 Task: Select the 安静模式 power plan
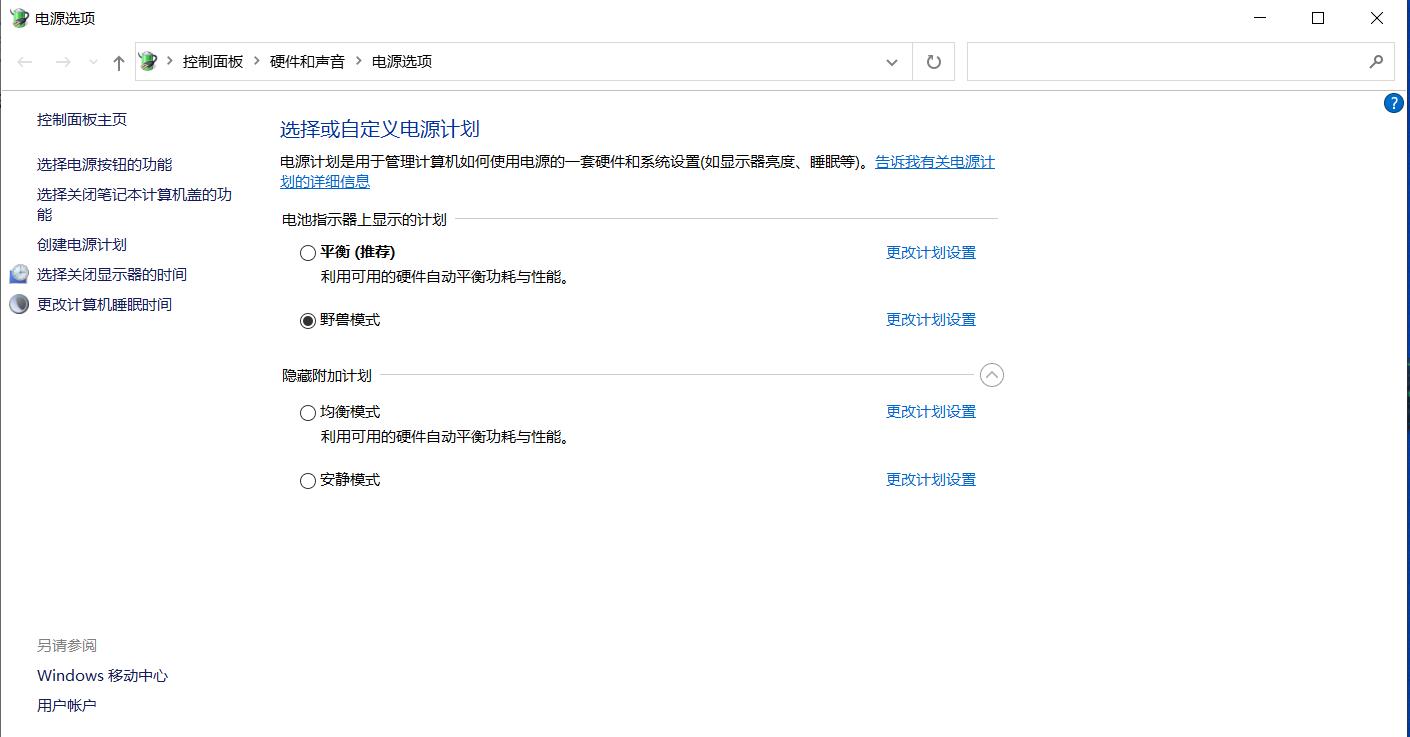308,481
